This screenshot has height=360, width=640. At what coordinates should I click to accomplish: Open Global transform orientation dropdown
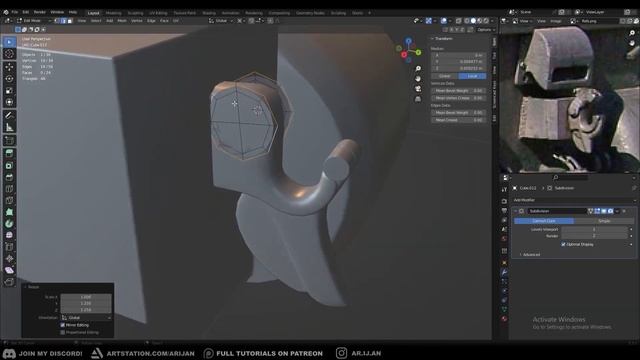(221, 20)
